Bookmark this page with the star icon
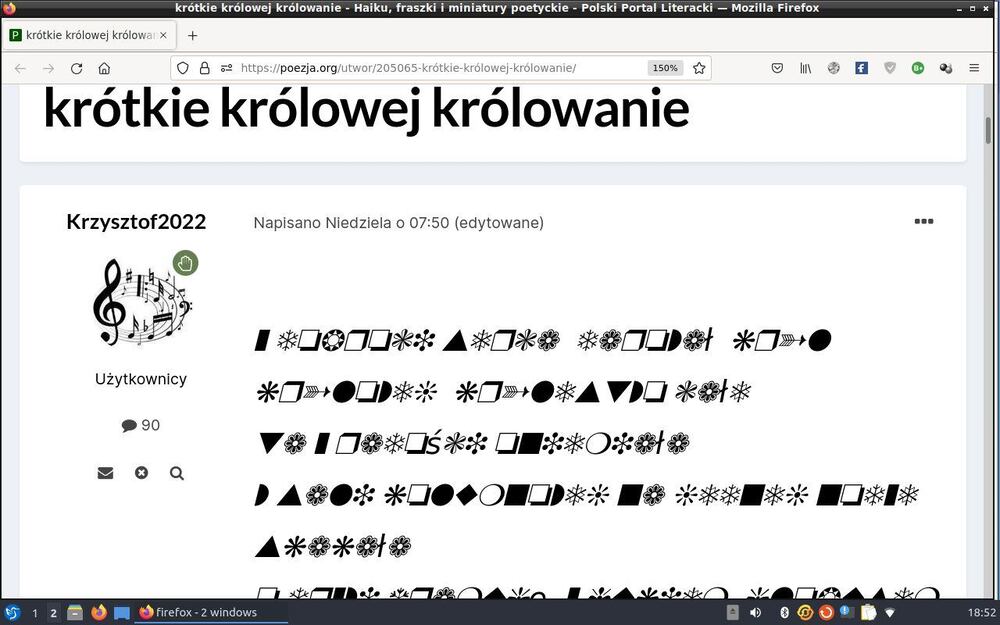1000x625 pixels. [x=699, y=69]
